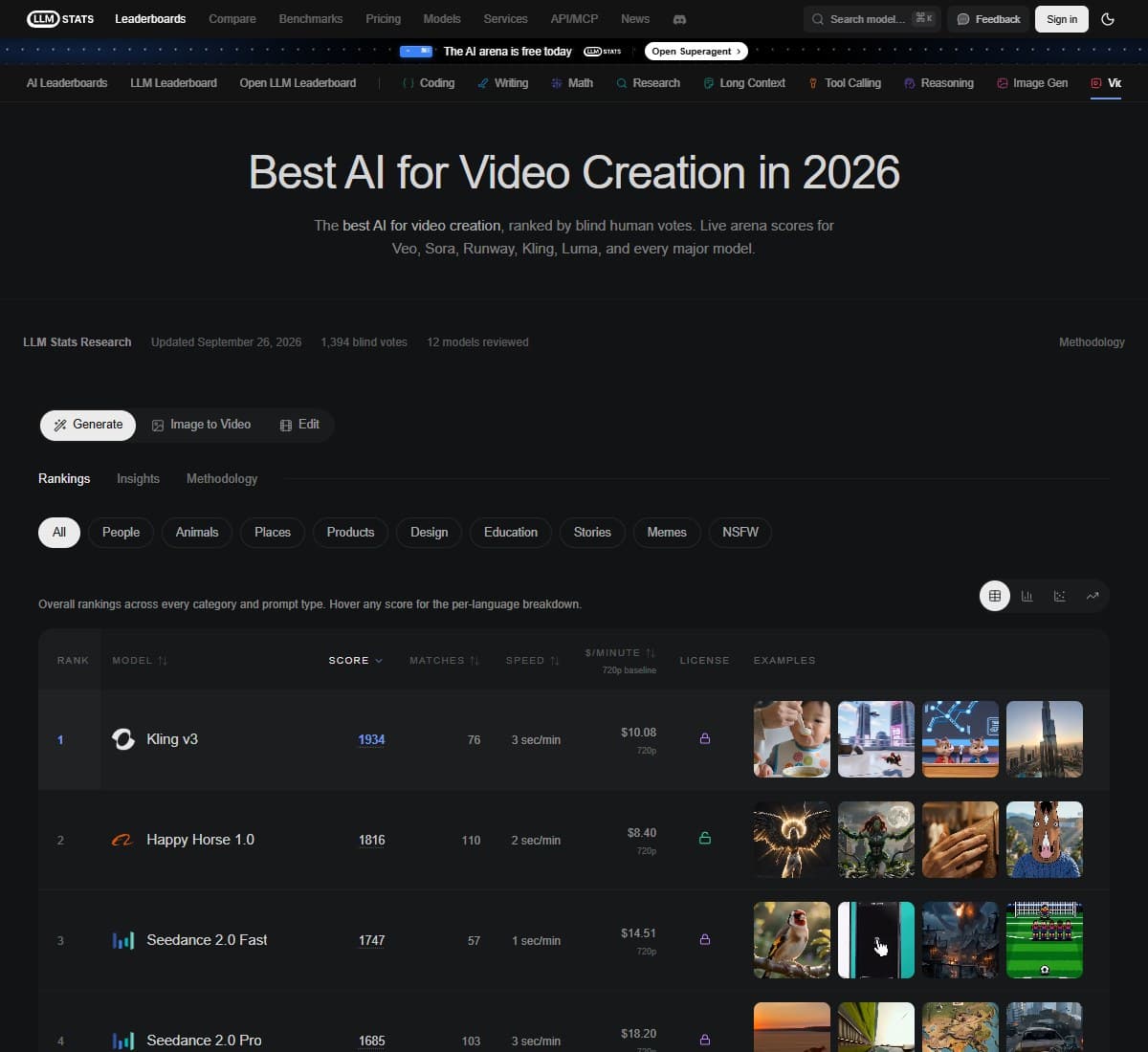The image size is (1148, 1052).
Task: Click Seedance 2.0 Fast license lock icon
Action: click(x=705, y=939)
